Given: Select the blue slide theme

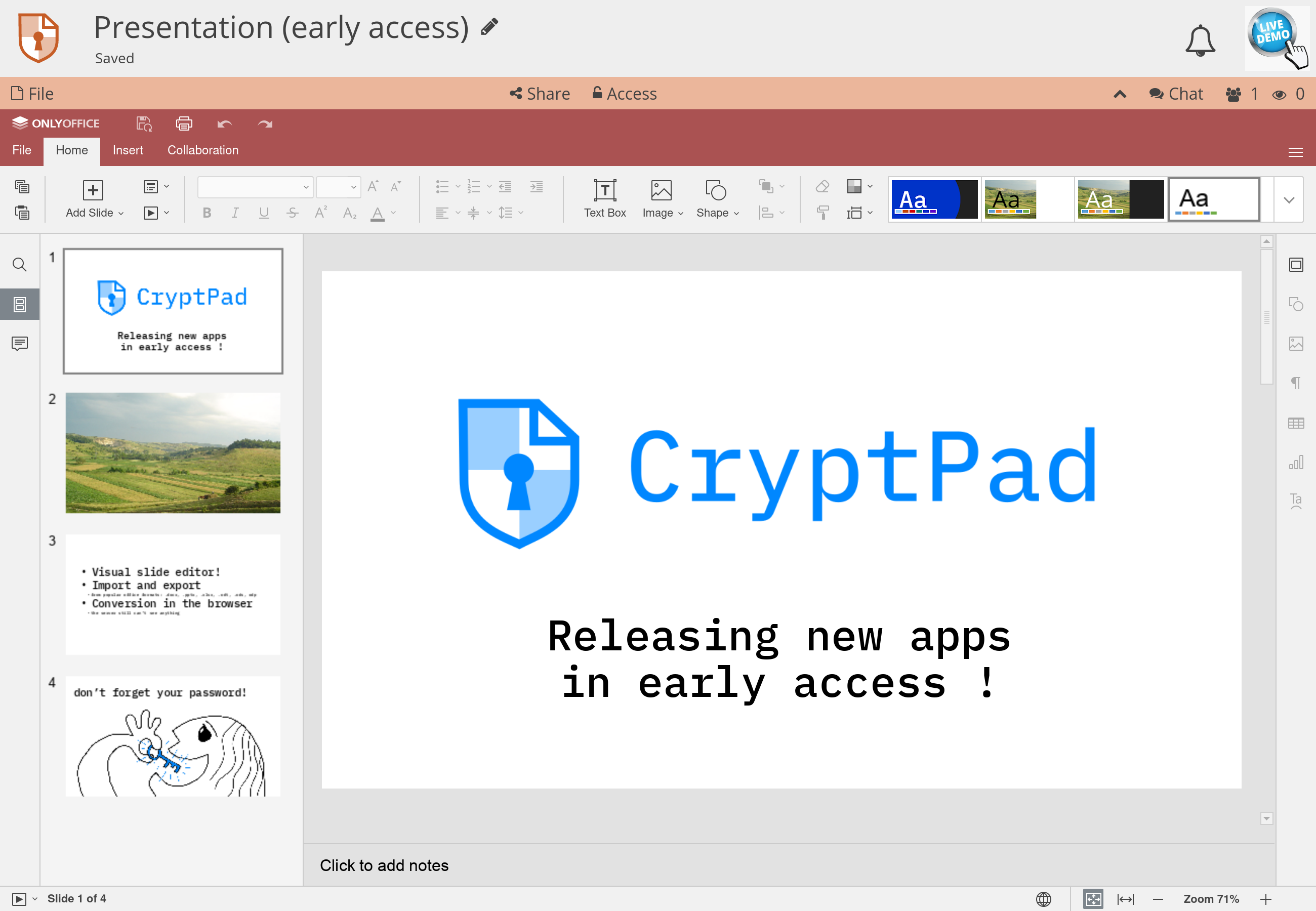Looking at the screenshot, I should 934,199.
